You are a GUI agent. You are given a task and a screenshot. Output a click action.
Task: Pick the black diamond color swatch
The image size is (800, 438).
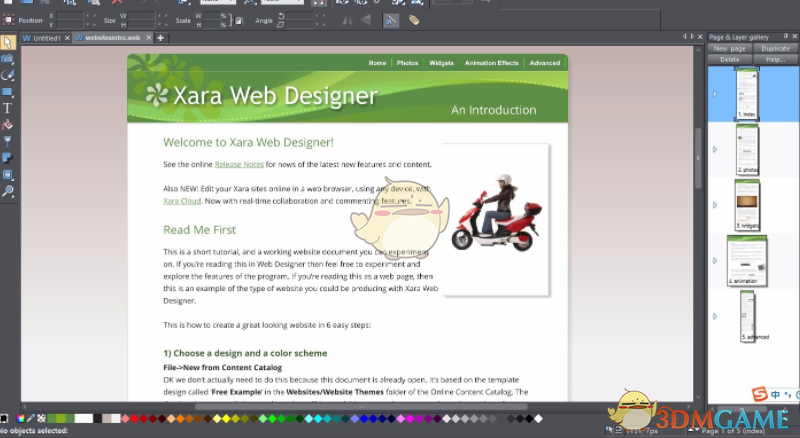pyautogui.click(x=529, y=419)
